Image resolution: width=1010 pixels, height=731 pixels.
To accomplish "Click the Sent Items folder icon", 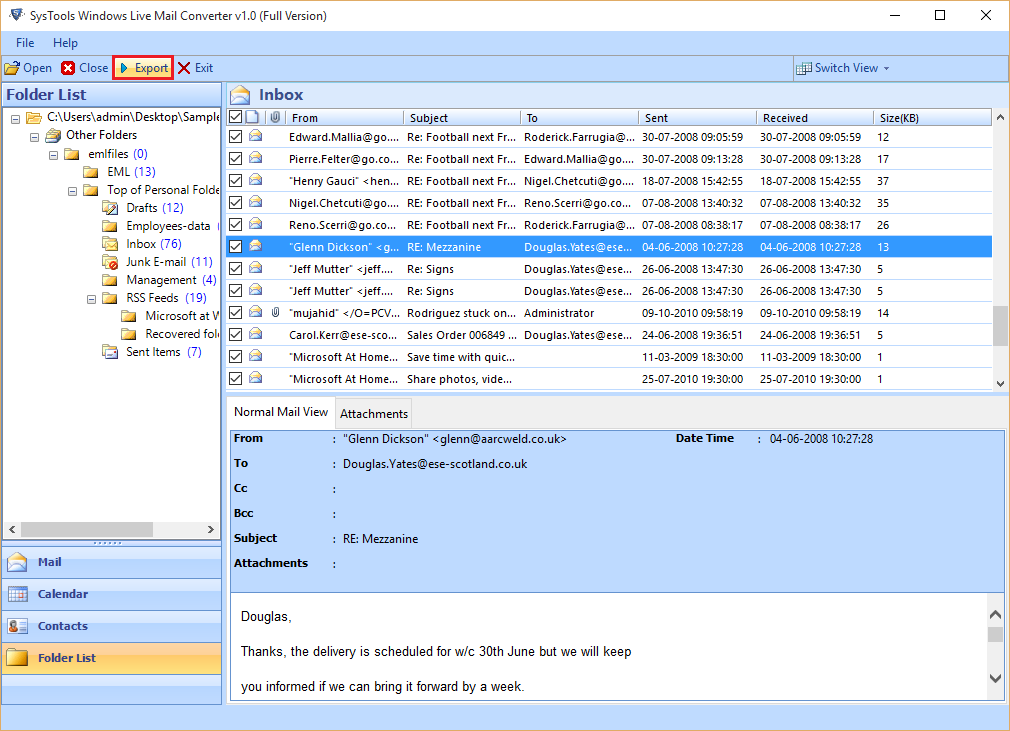I will coord(110,352).
